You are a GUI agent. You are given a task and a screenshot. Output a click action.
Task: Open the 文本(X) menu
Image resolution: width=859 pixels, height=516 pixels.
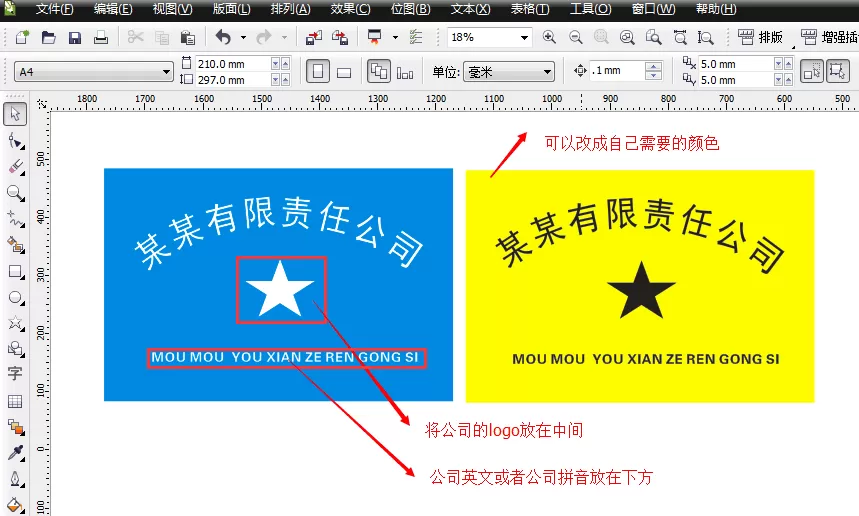click(471, 9)
